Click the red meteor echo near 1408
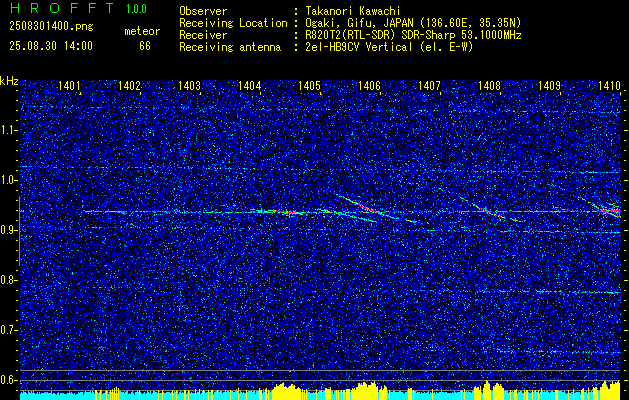This screenshot has width=629, height=400. (x=490, y=211)
